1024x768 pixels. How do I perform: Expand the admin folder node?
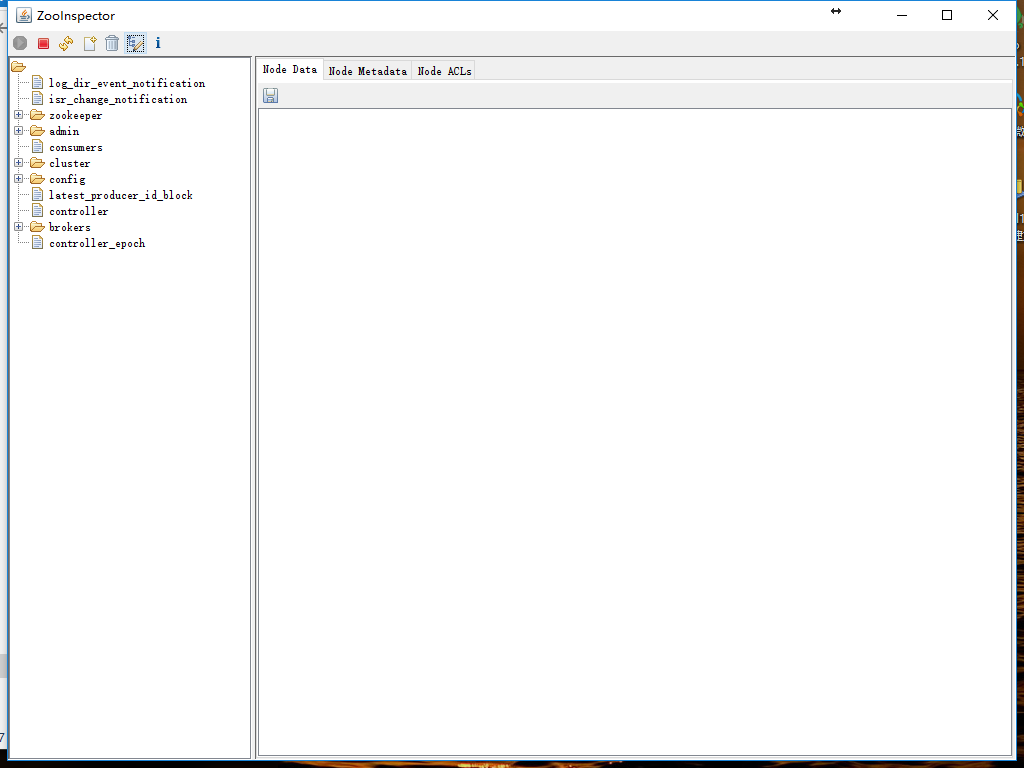(18, 131)
